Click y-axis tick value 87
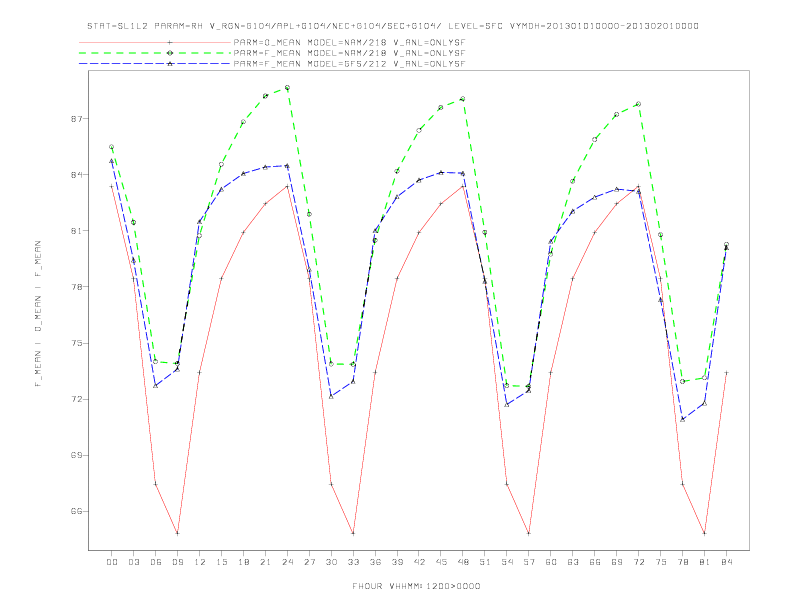The height and width of the screenshot is (612, 792). tap(76, 119)
